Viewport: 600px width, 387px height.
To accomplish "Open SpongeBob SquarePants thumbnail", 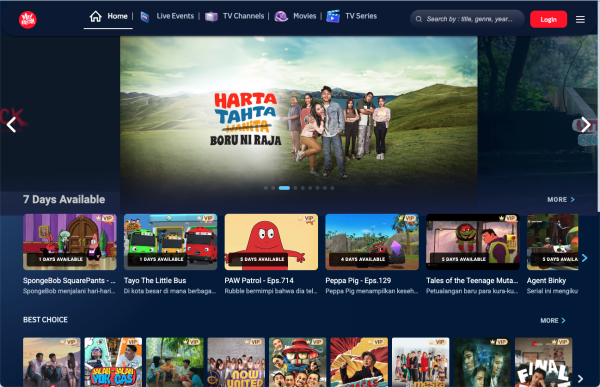I will point(70,242).
